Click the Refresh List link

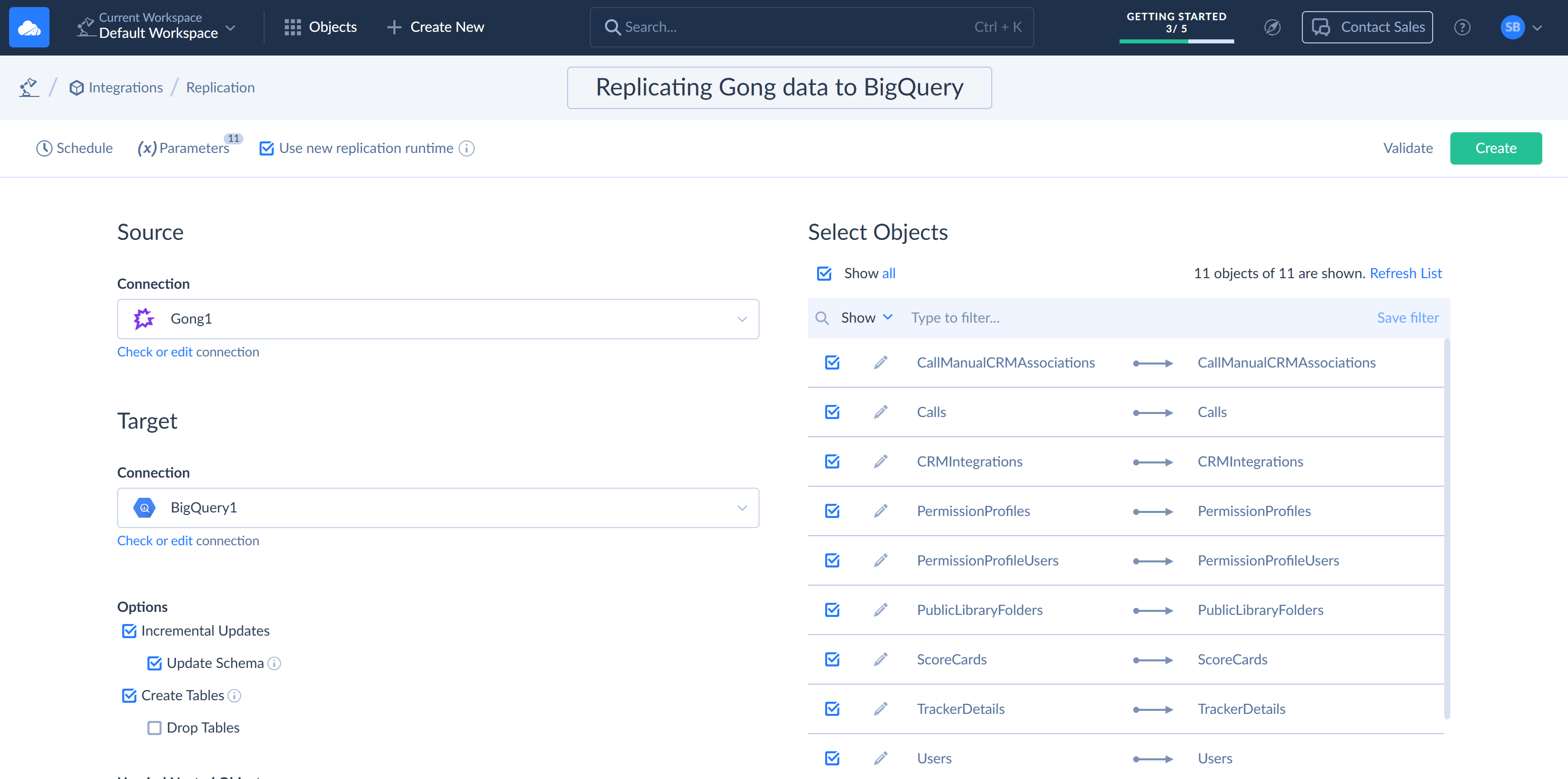[1405, 273]
